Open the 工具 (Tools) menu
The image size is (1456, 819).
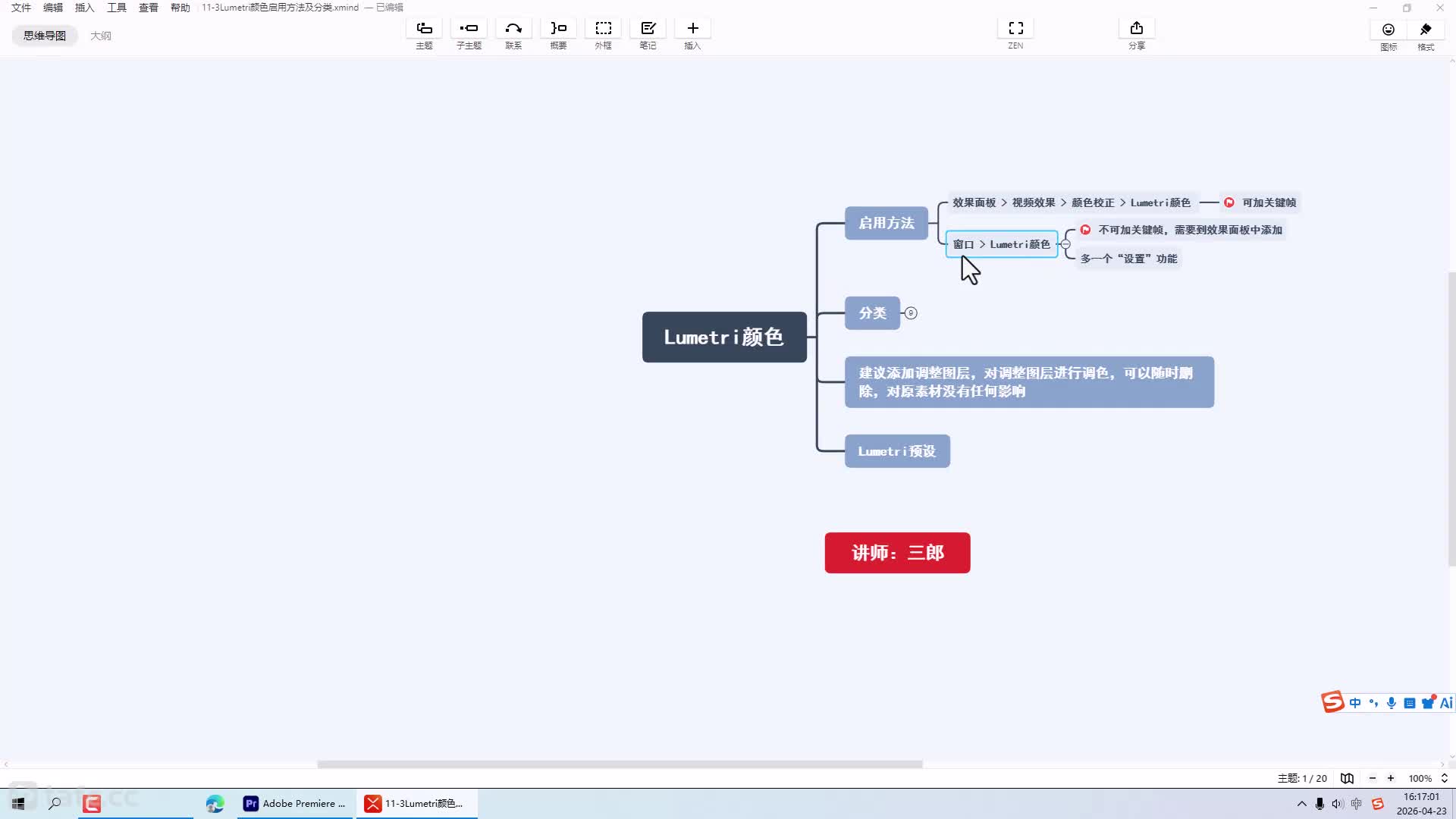point(117,8)
